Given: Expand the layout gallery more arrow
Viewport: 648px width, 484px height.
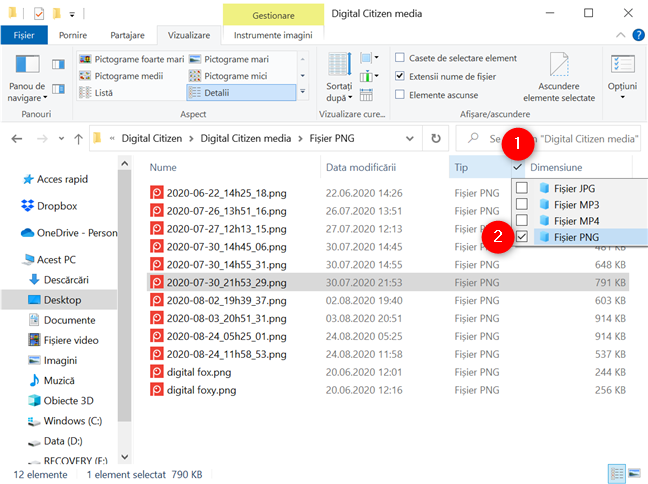Looking at the screenshot, I should click(303, 92).
